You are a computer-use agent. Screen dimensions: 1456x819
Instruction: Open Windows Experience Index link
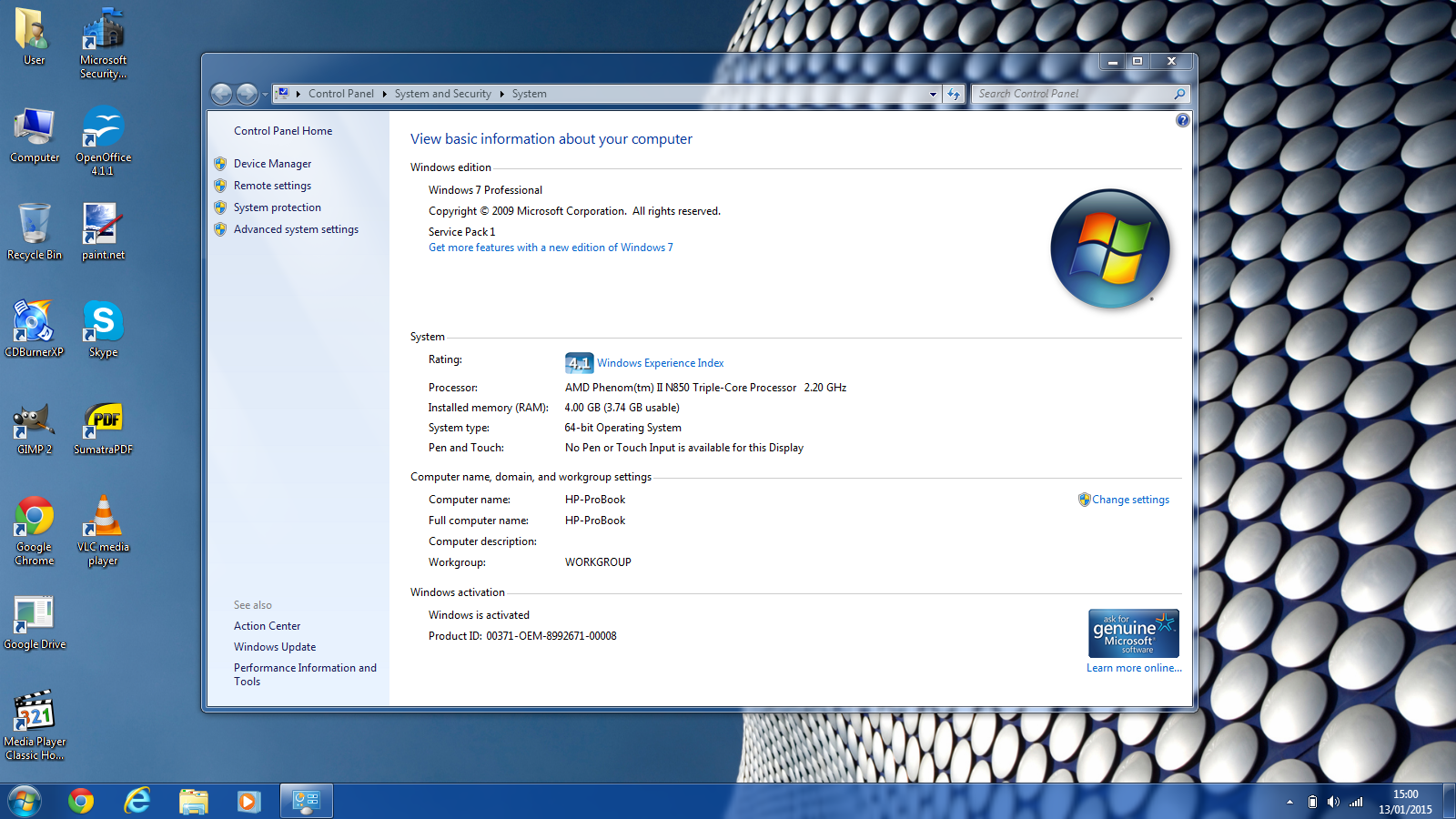click(x=660, y=363)
